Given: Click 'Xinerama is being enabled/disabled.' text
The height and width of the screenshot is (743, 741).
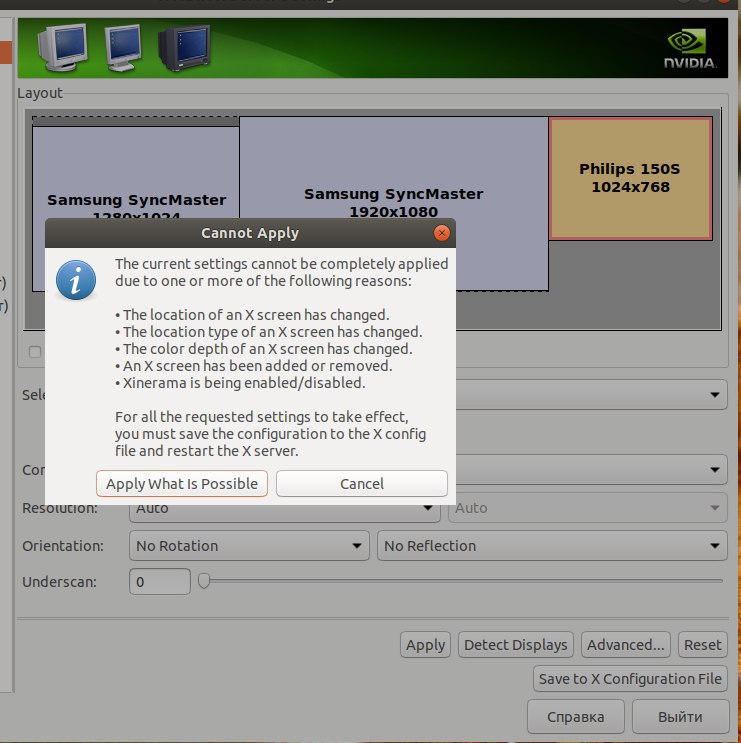Looking at the screenshot, I should pos(244,382).
